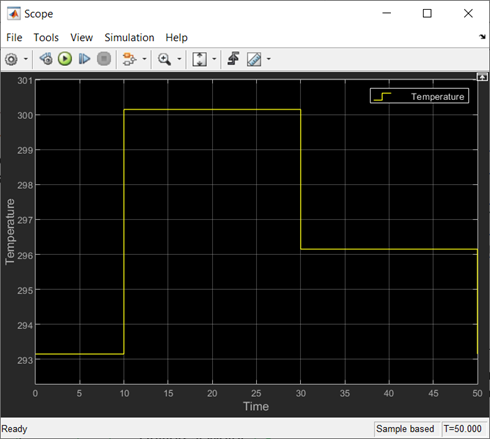Open the View menu
The image size is (490, 439).
click(81, 37)
